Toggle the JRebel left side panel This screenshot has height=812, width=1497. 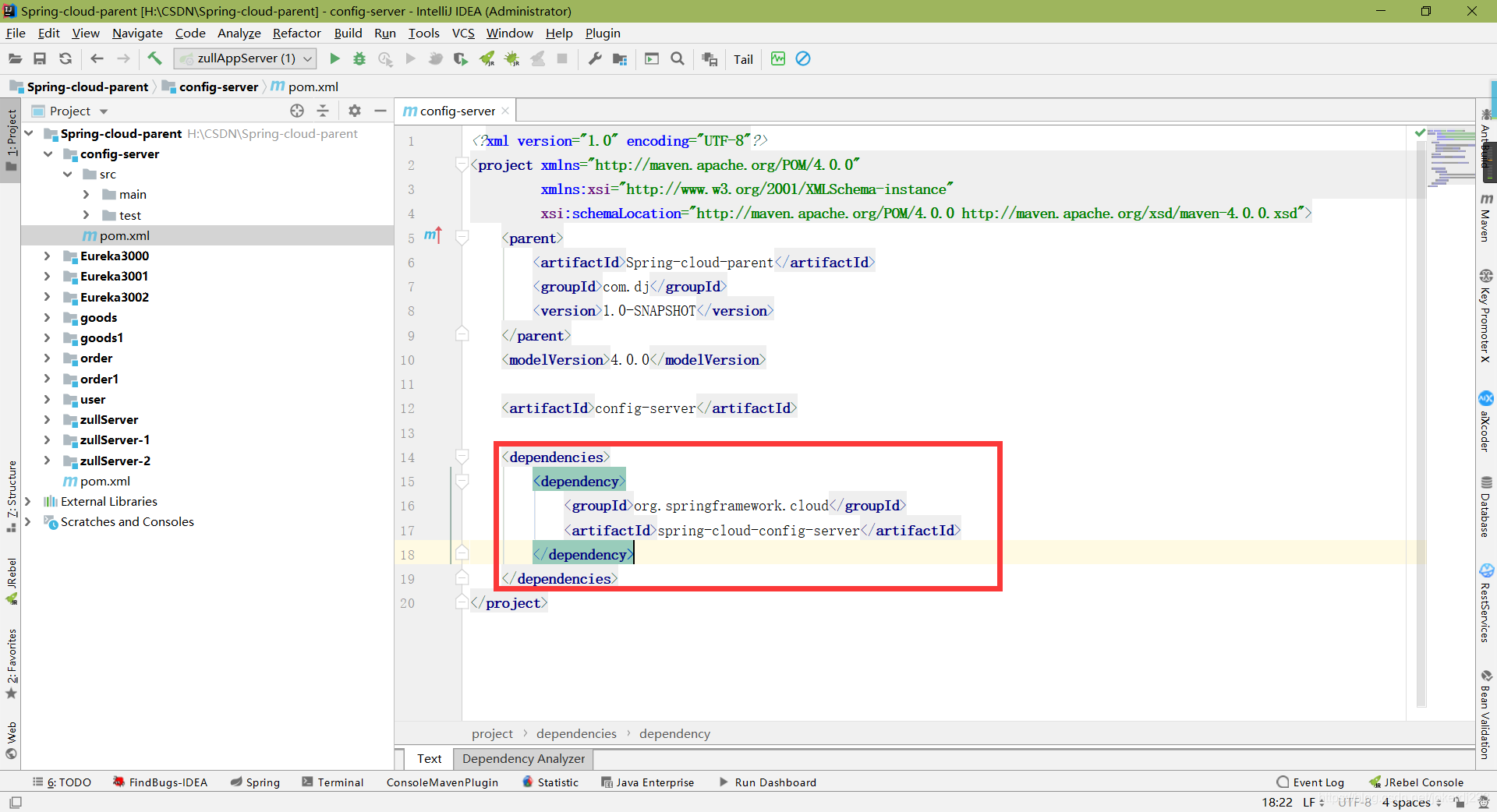(11, 581)
